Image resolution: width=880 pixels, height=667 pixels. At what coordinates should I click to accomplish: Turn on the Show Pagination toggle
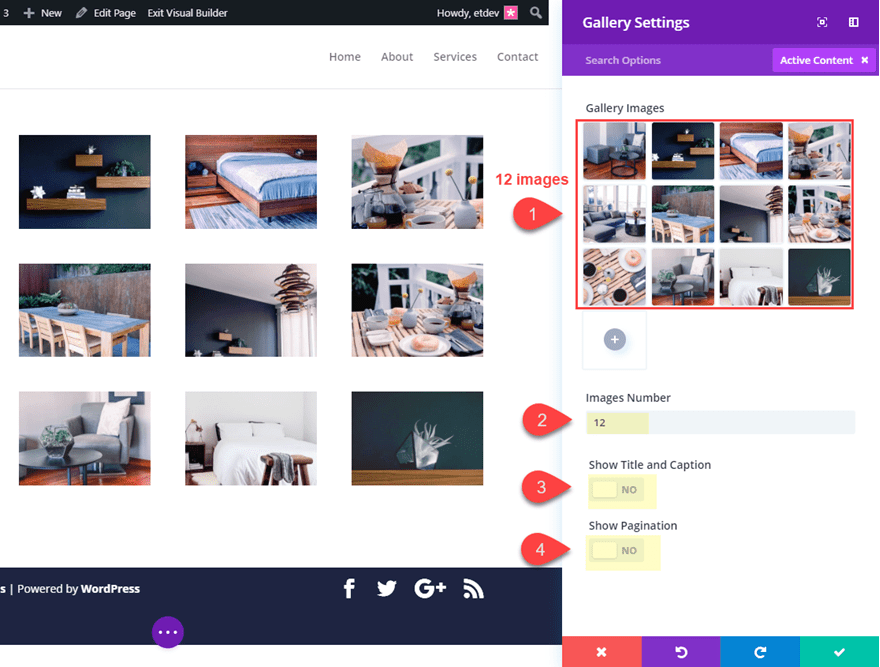[x=621, y=550]
